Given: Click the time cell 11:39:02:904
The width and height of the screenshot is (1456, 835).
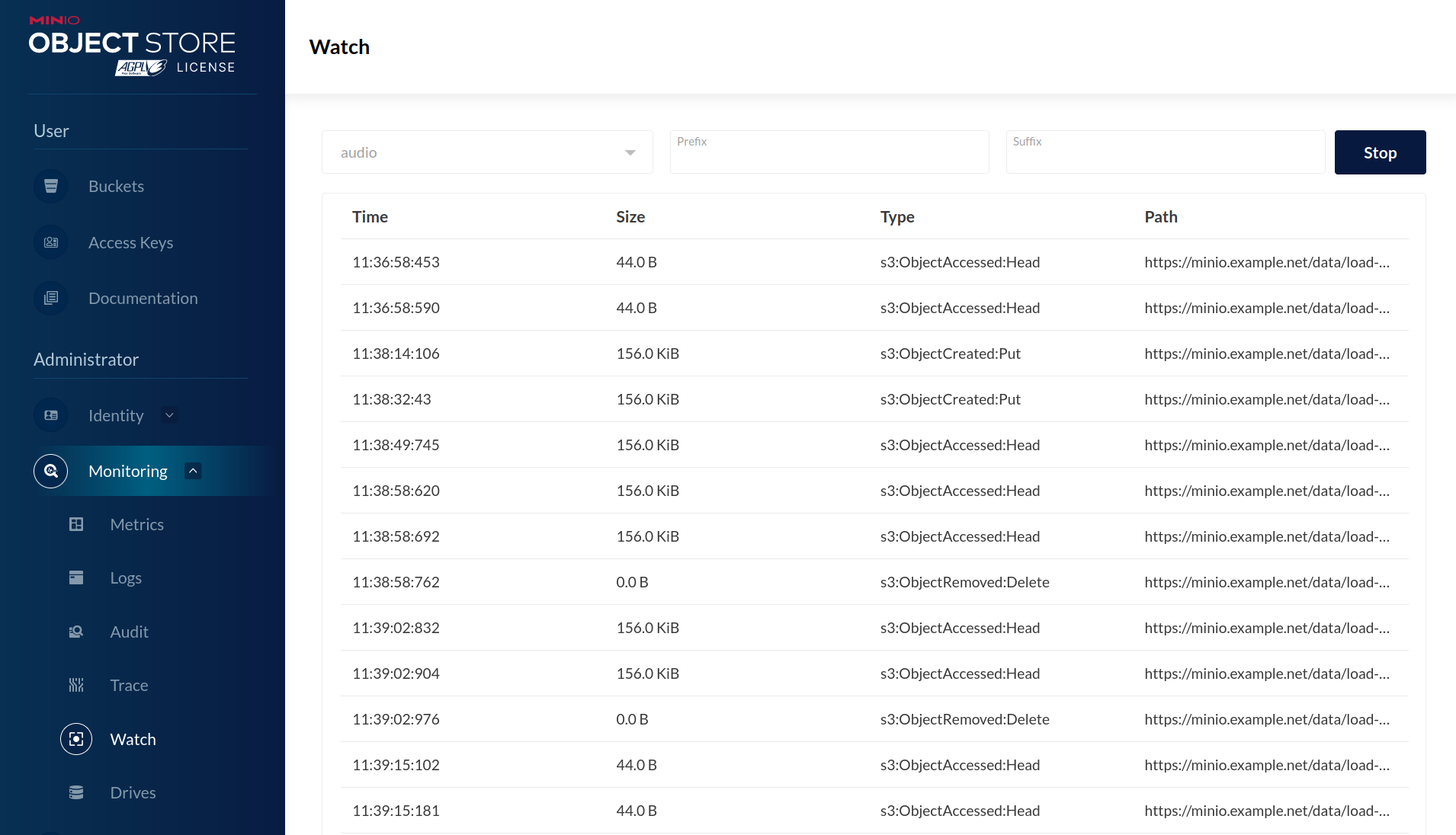Looking at the screenshot, I should tap(396, 673).
